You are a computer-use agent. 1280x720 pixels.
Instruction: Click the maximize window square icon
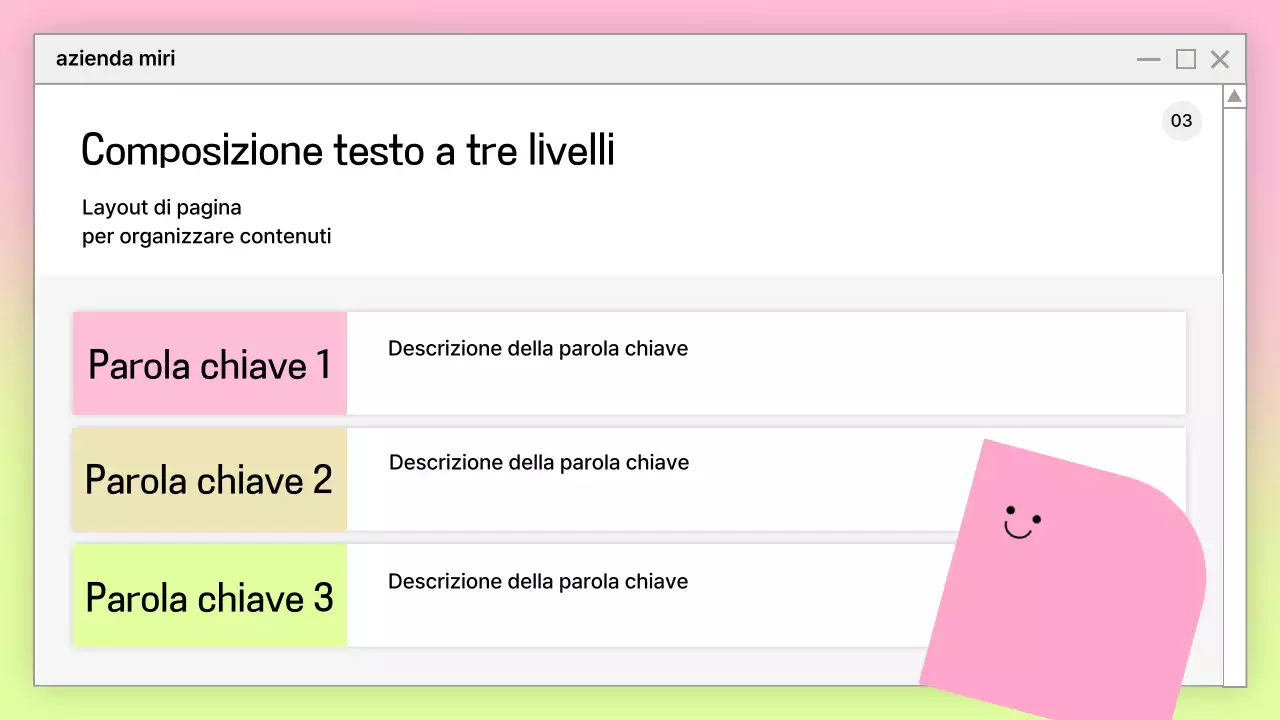coord(1185,60)
